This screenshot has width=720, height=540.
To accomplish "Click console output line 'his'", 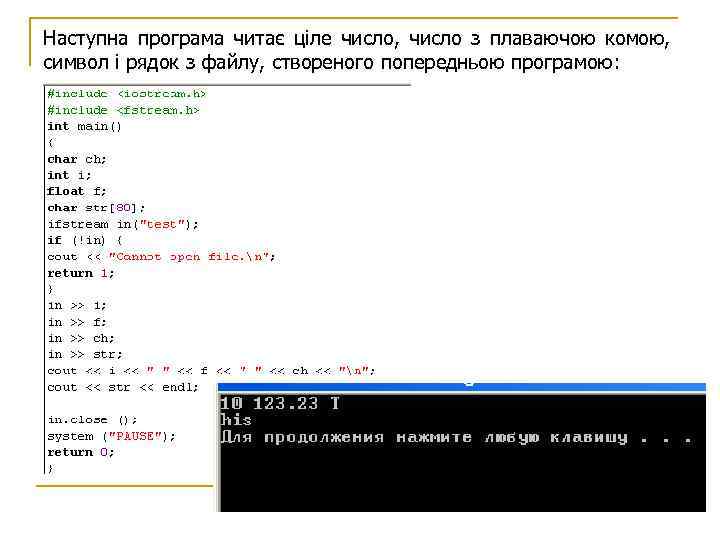I will [x=236, y=420].
